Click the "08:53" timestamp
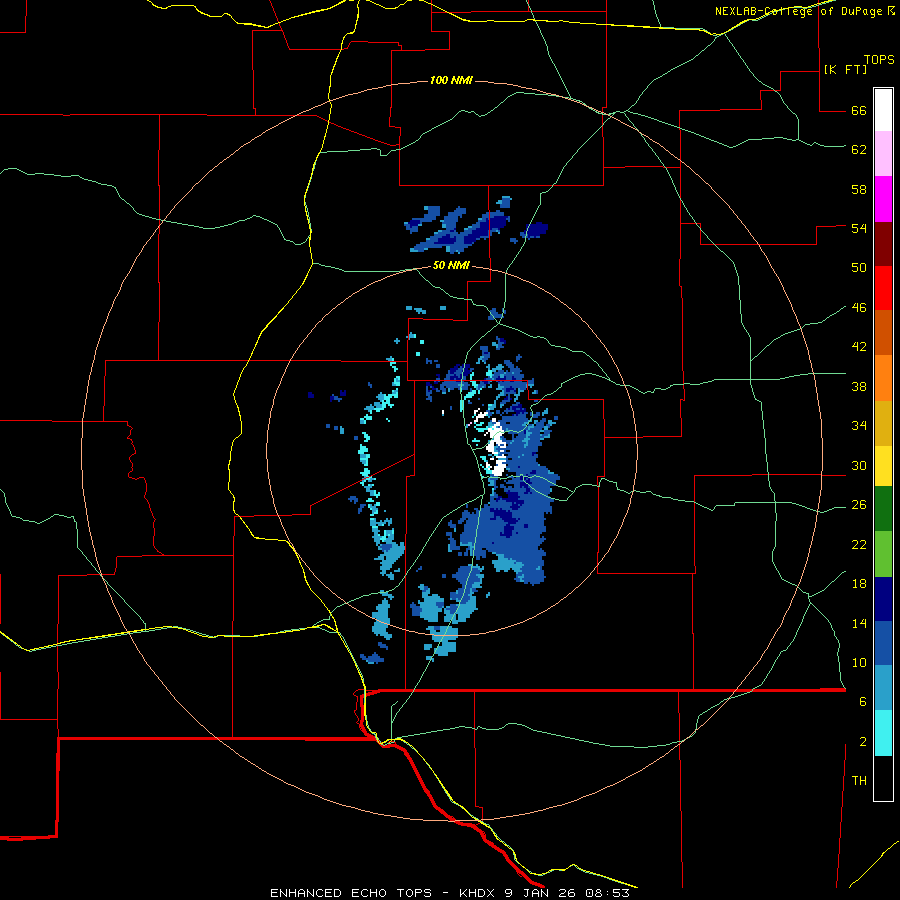The height and width of the screenshot is (900, 900). tap(607, 893)
